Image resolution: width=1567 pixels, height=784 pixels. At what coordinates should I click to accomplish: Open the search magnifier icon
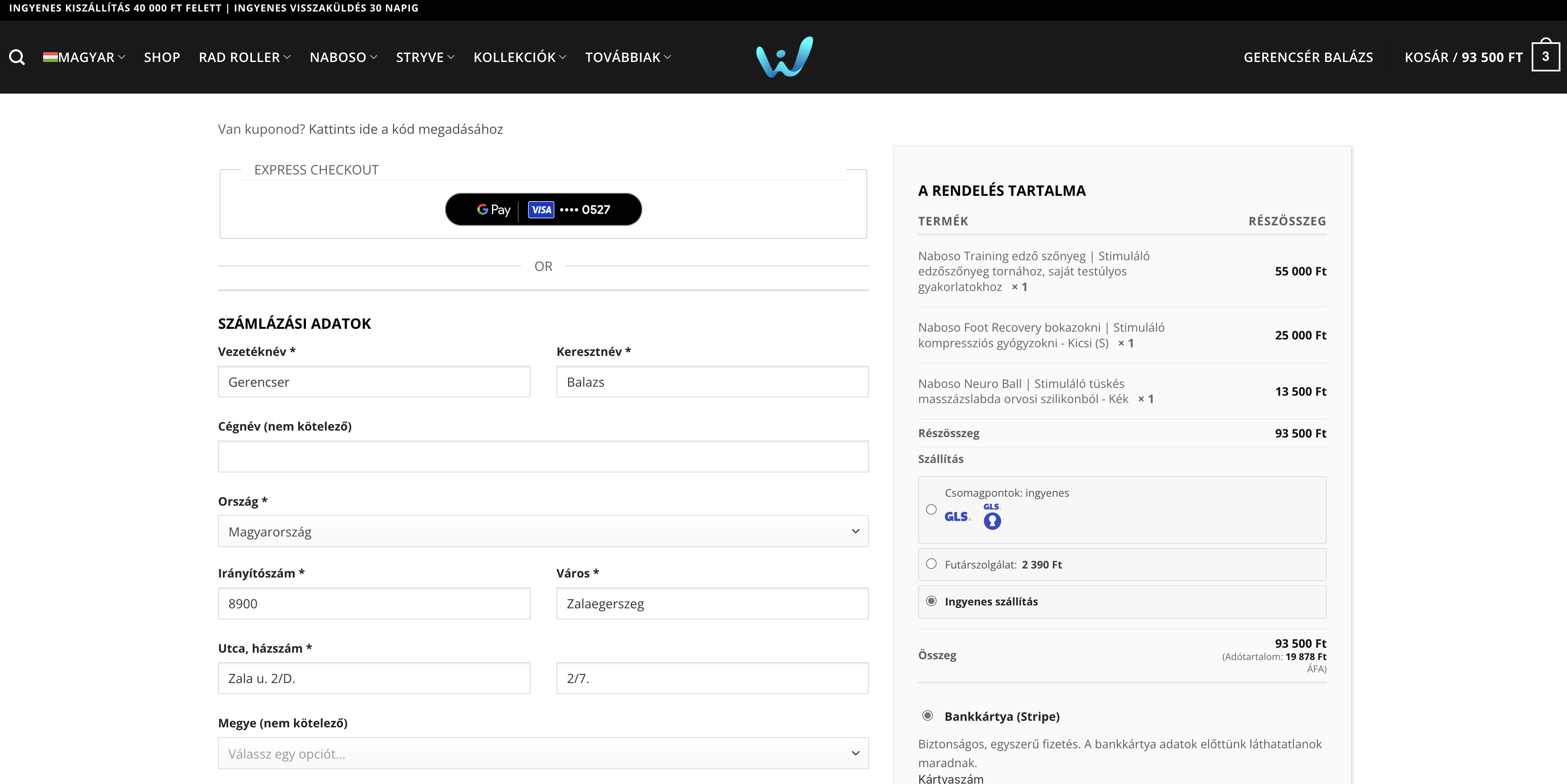click(17, 57)
